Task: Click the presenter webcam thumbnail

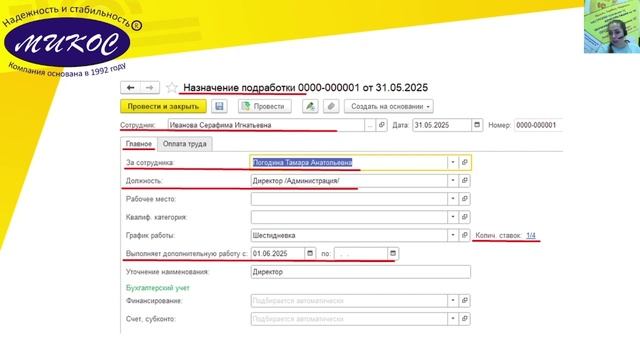Action: 612,27
